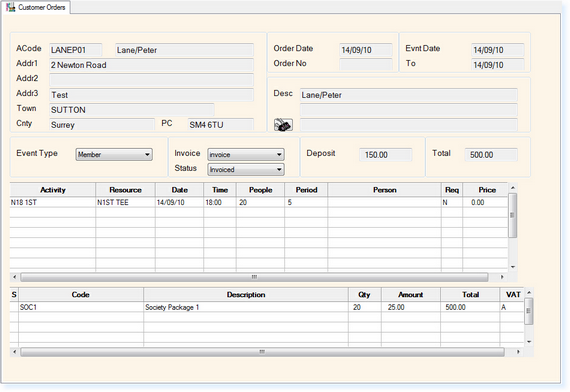This screenshot has height=392, width=570.
Task: Click the 18:00 time cell
Action: click(x=220, y=203)
